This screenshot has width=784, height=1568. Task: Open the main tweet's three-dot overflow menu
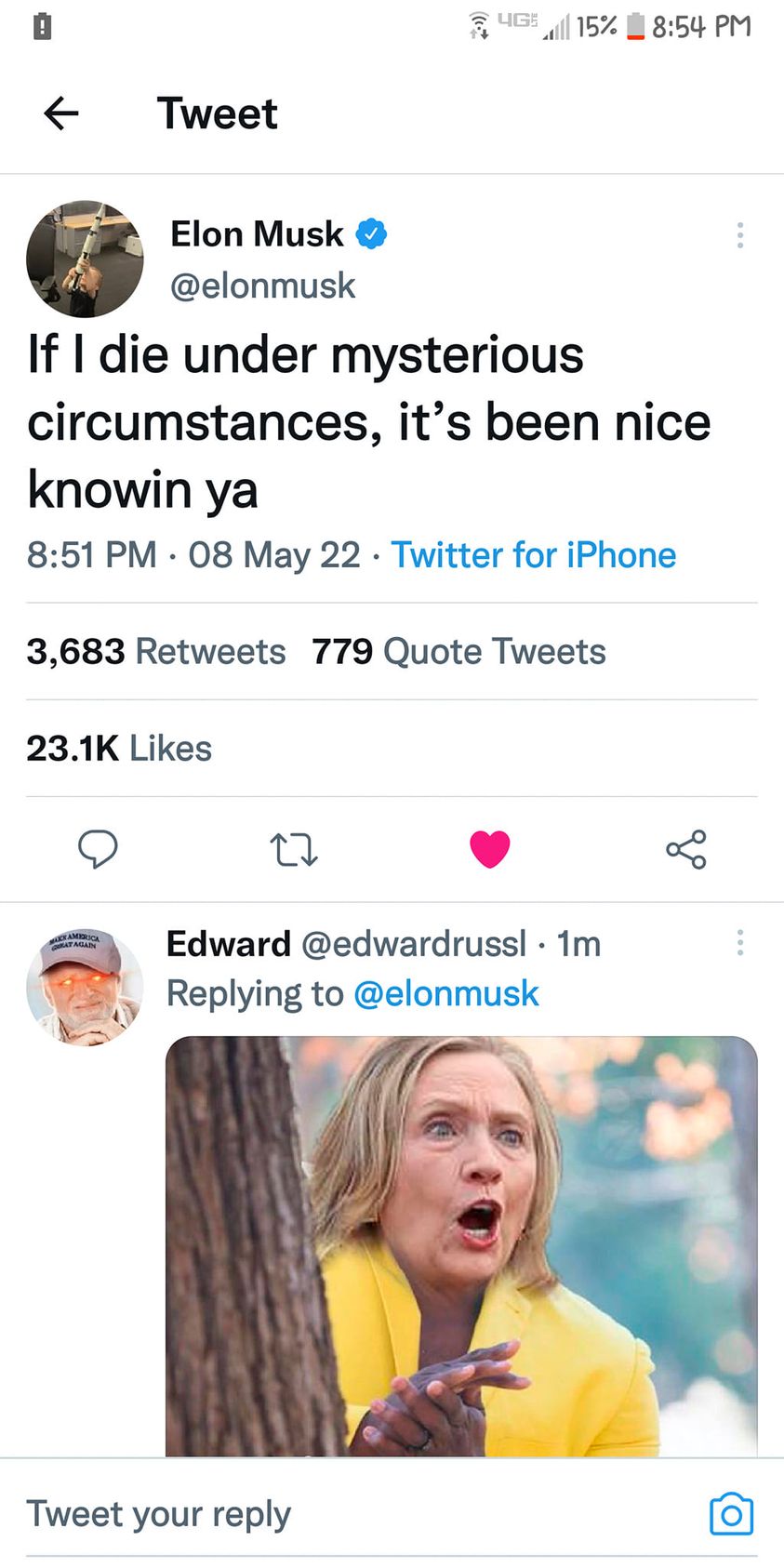[x=740, y=235]
